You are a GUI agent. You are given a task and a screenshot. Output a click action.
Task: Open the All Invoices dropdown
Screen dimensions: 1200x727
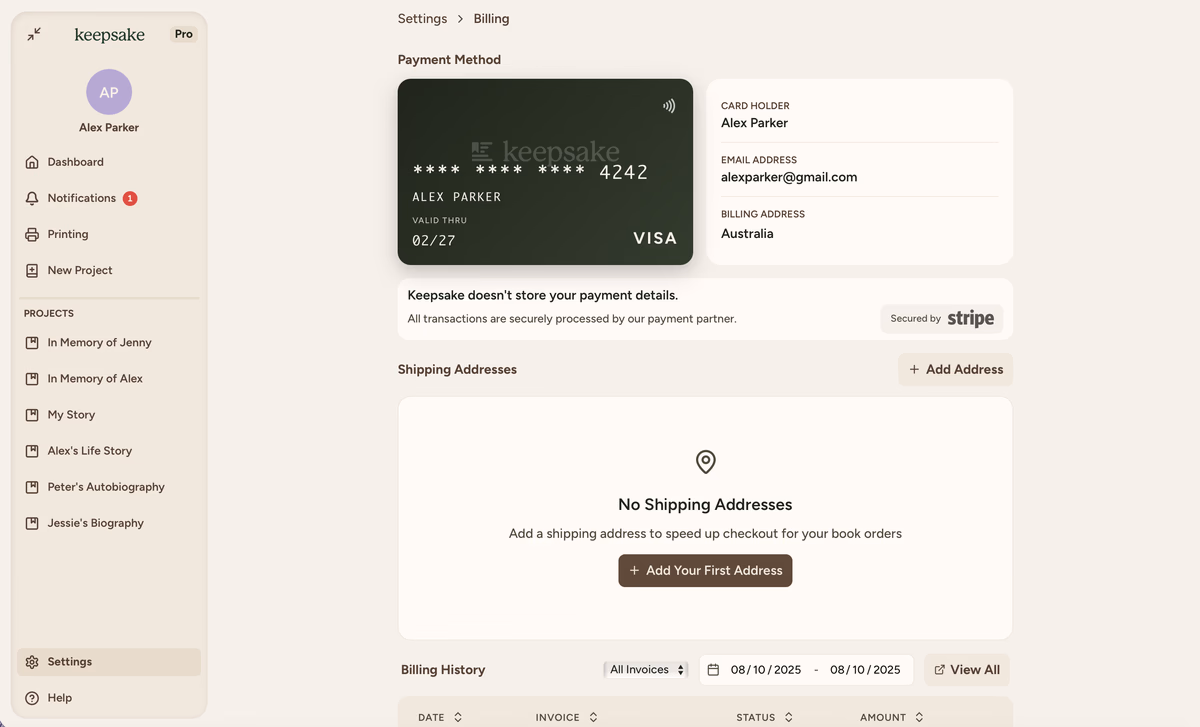click(x=646, y=670)
